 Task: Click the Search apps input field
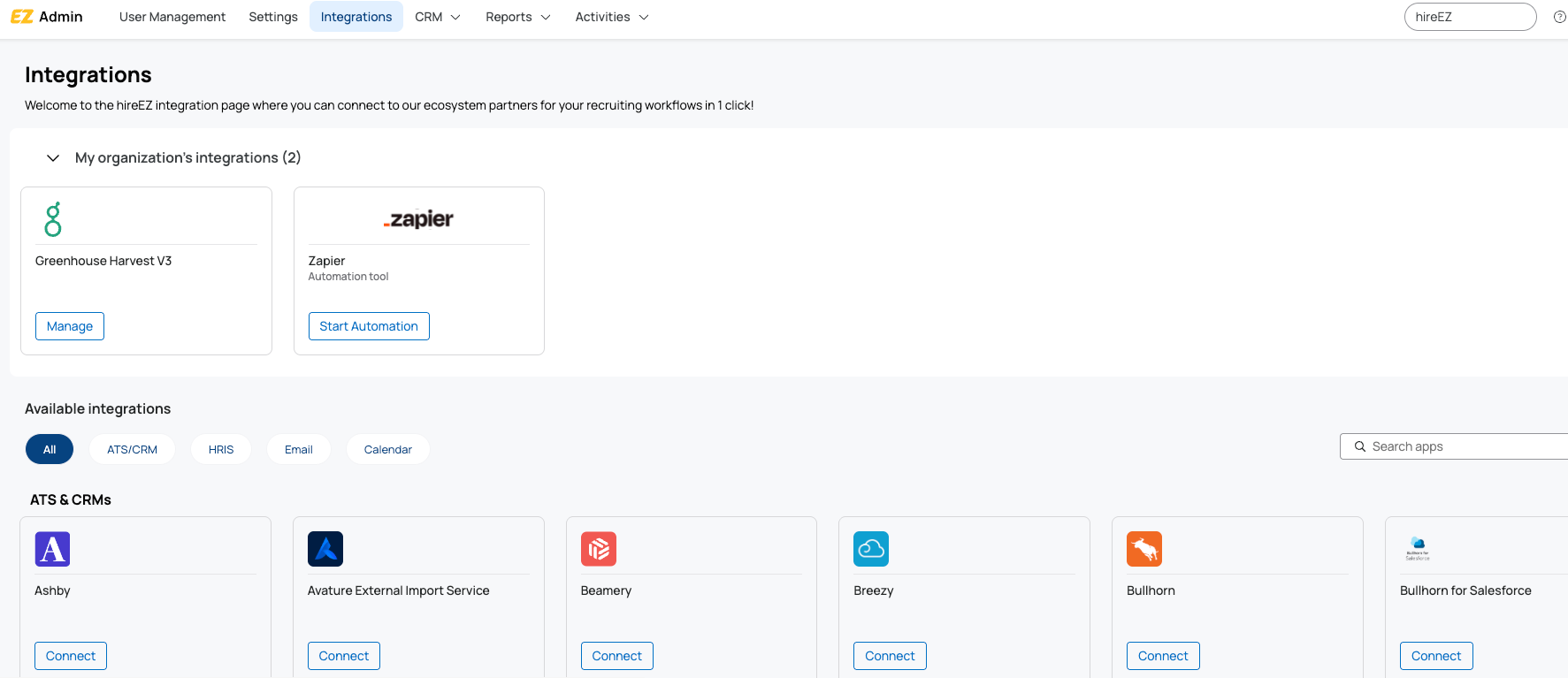1454,446
